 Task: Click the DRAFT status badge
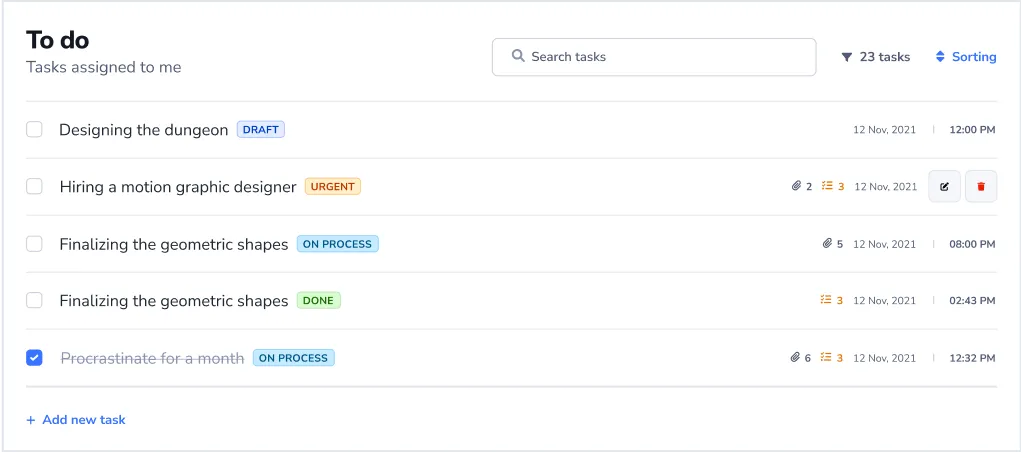click(x=261, y=130)
